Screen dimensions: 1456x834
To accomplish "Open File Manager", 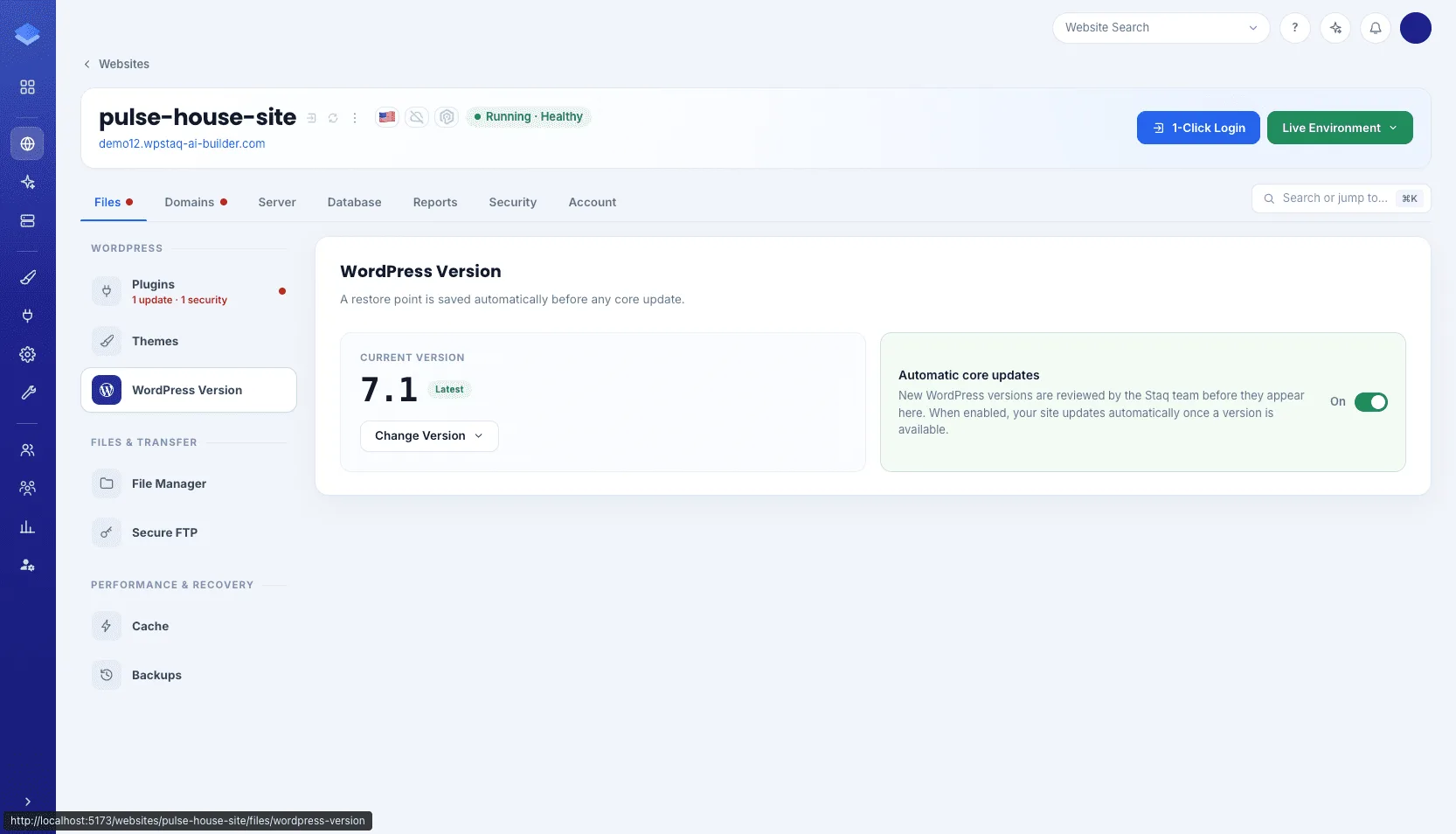I will [x=189, y=483].
